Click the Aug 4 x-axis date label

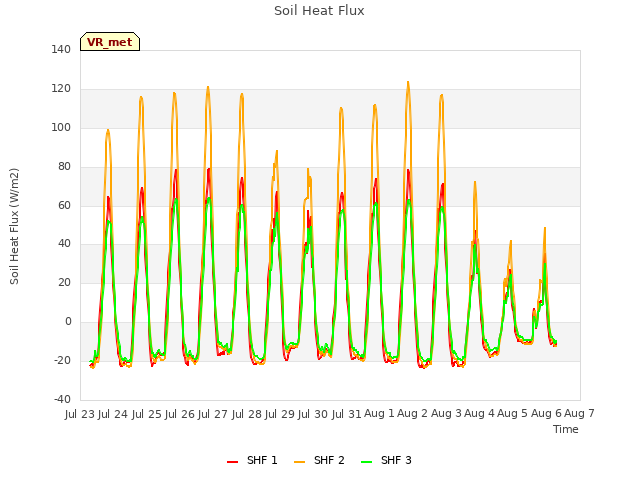coord(480,413)
